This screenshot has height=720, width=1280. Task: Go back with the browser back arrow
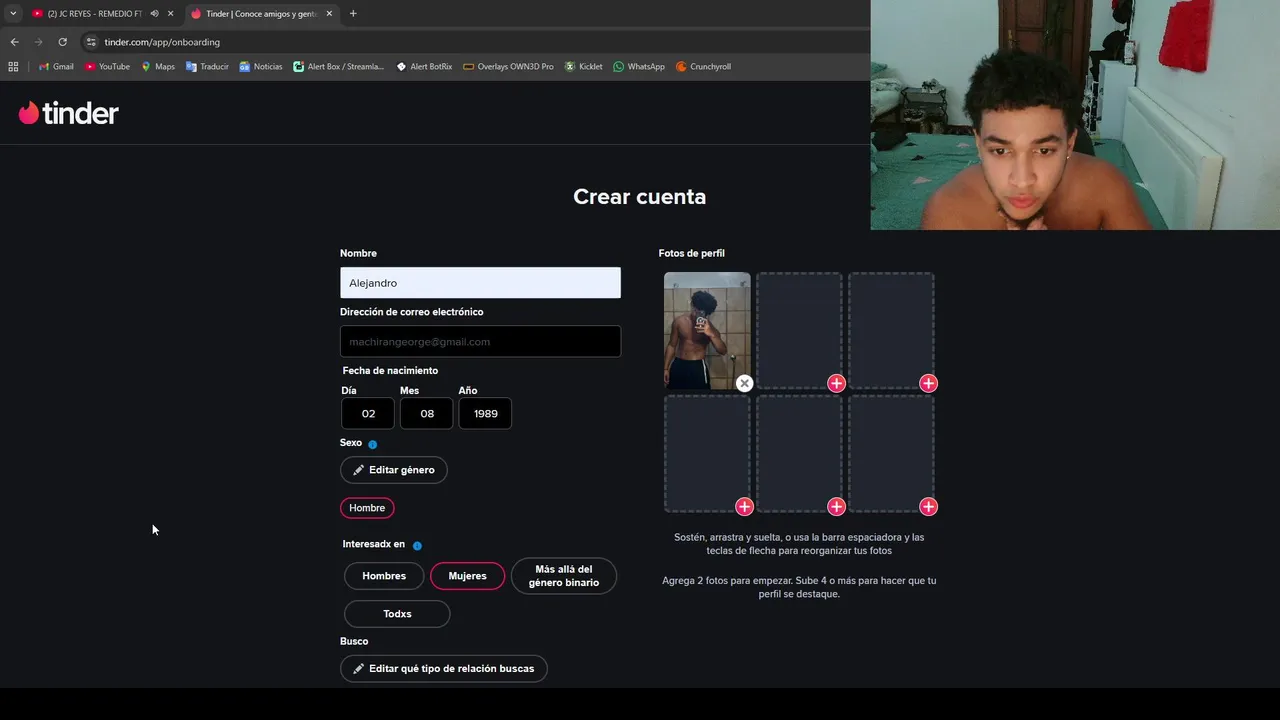click(x=14, y=42)
